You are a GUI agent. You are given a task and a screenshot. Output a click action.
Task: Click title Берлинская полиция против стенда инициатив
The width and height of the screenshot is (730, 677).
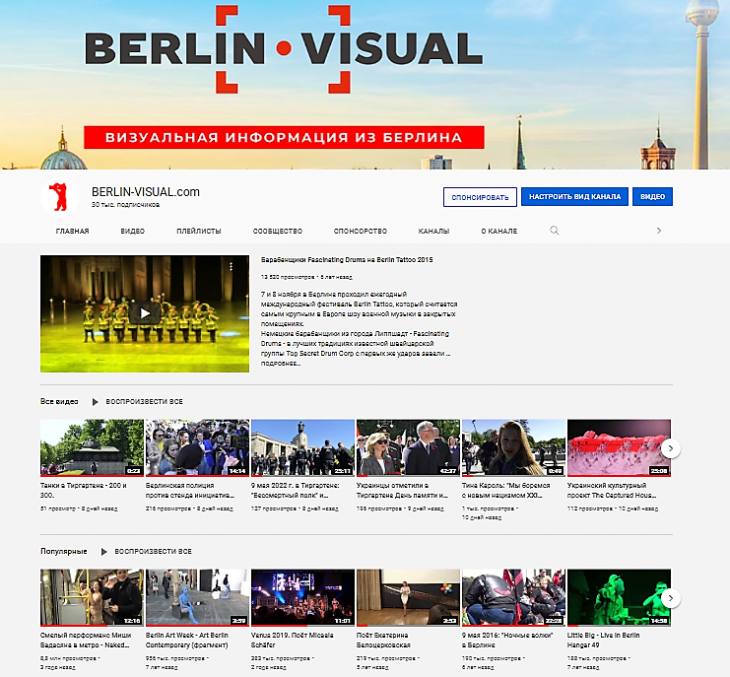click(190, 490)
